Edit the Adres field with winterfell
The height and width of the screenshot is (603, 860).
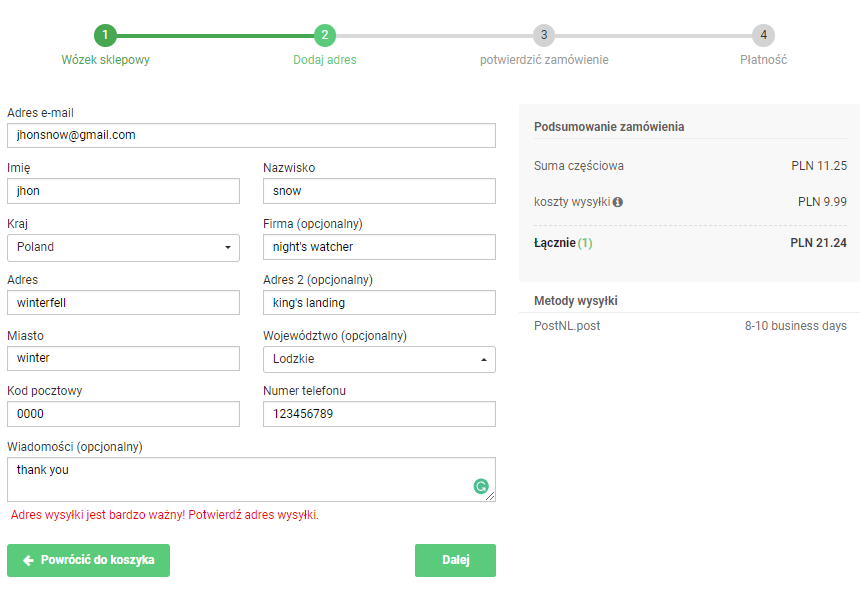click(x=123, y=303)
